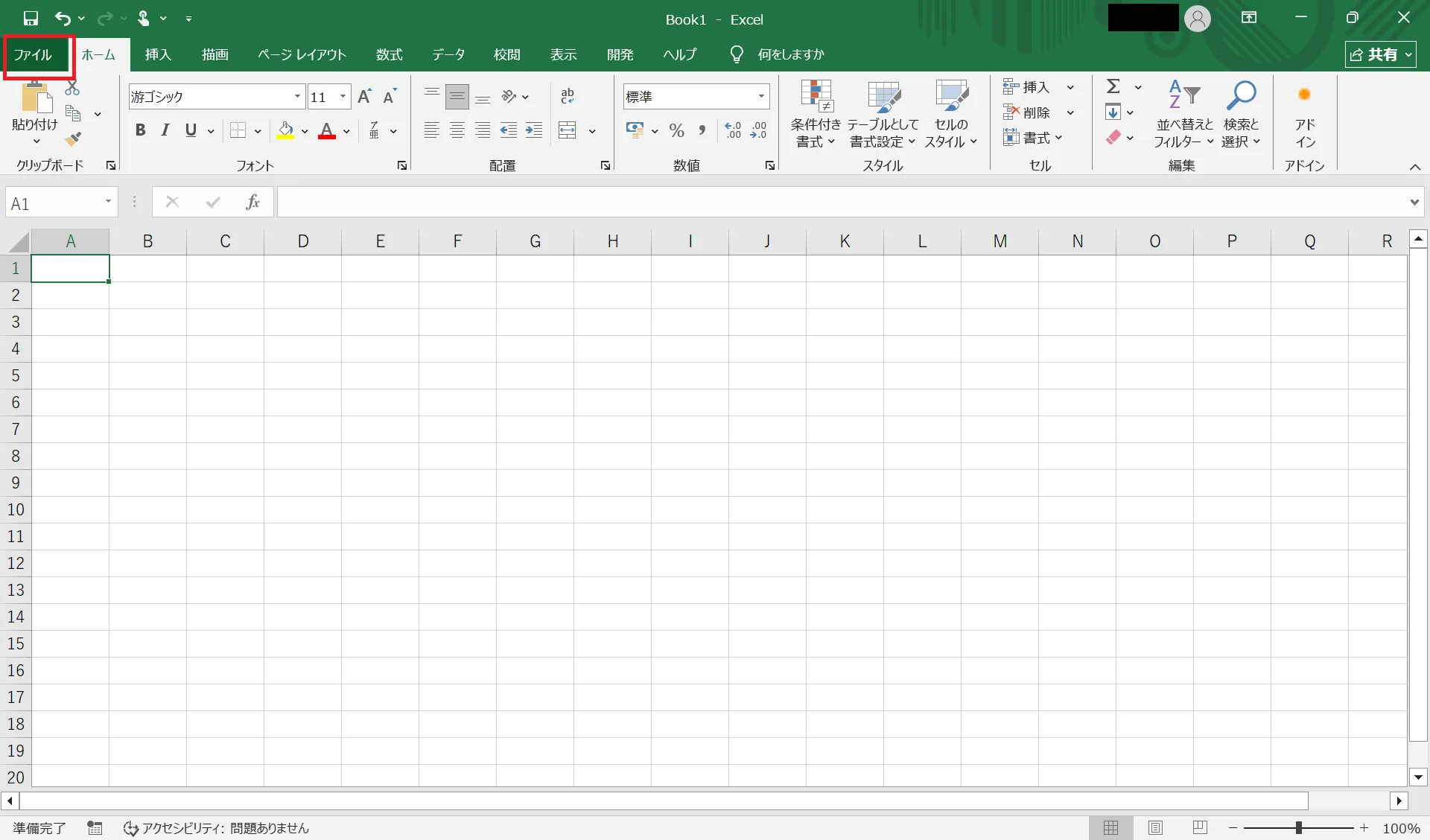
Task: Open the ファイル tab
Action: click(34, 54)
